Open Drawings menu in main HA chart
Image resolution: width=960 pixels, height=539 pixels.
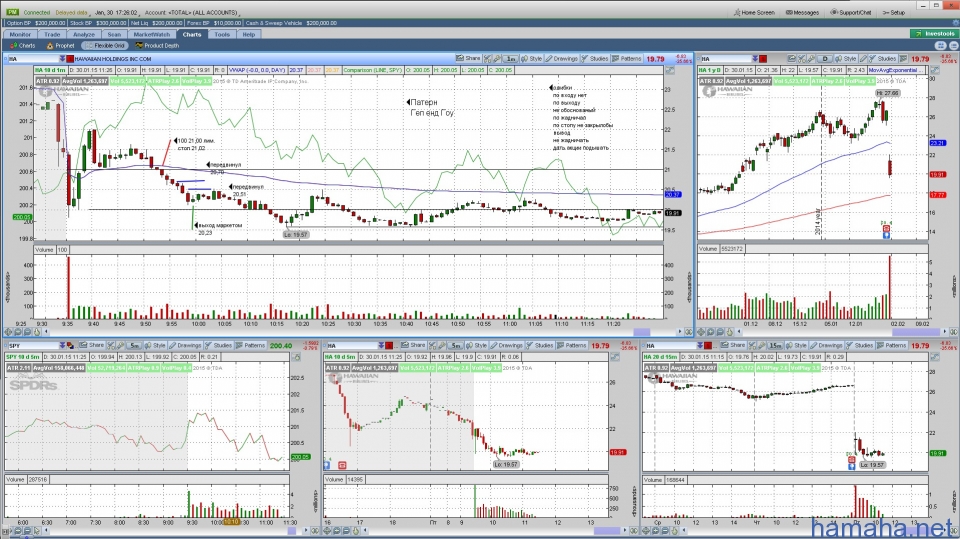(561, 59)
